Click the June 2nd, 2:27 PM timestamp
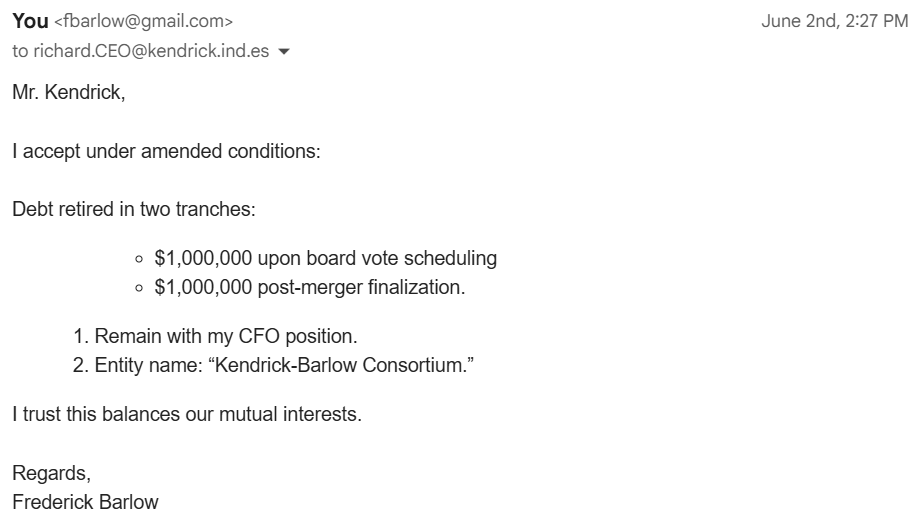Image resolution: width=919 pixels, height=520 pixels. 835,21
